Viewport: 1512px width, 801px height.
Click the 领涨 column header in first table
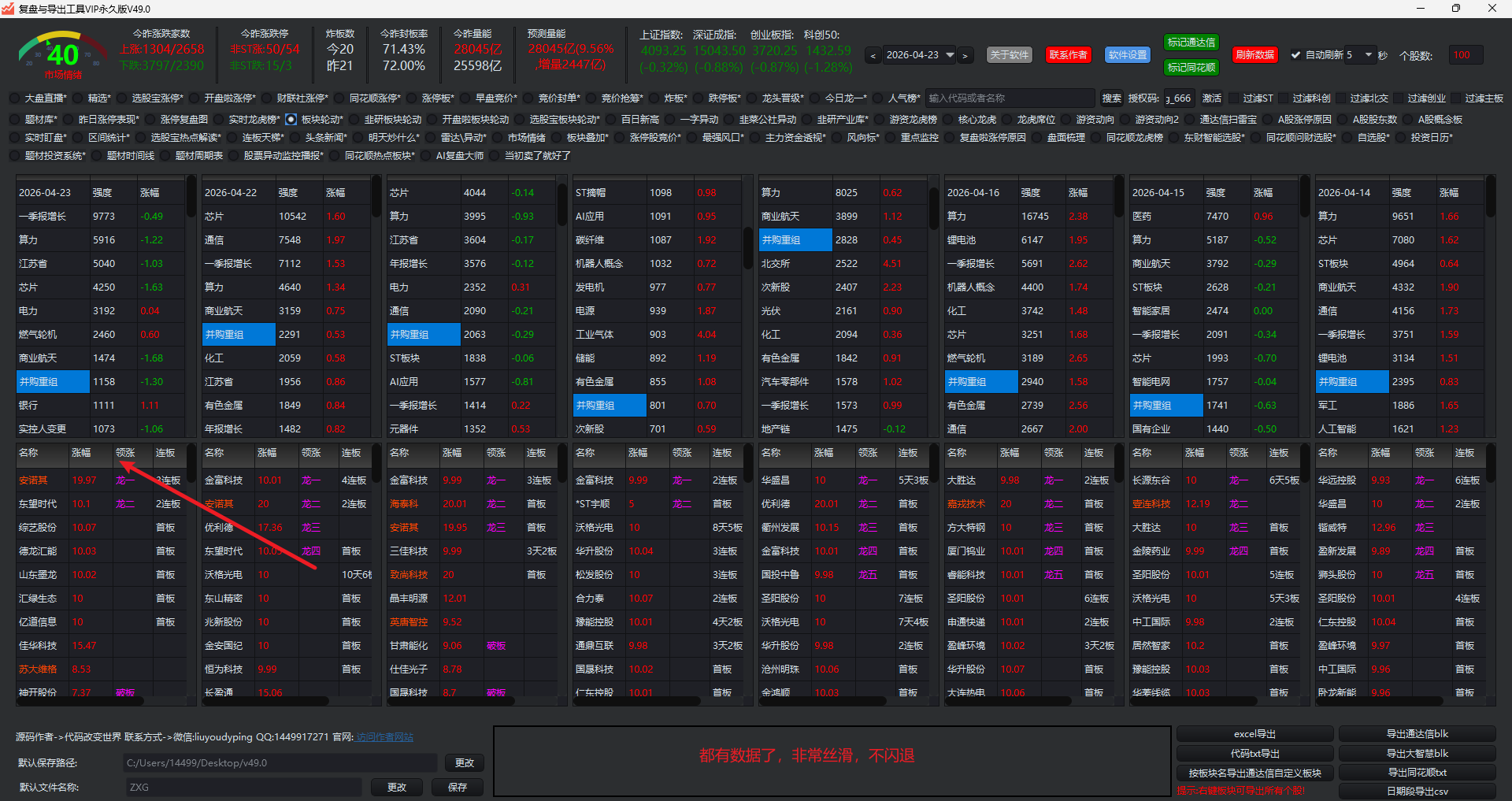point(126,453)
